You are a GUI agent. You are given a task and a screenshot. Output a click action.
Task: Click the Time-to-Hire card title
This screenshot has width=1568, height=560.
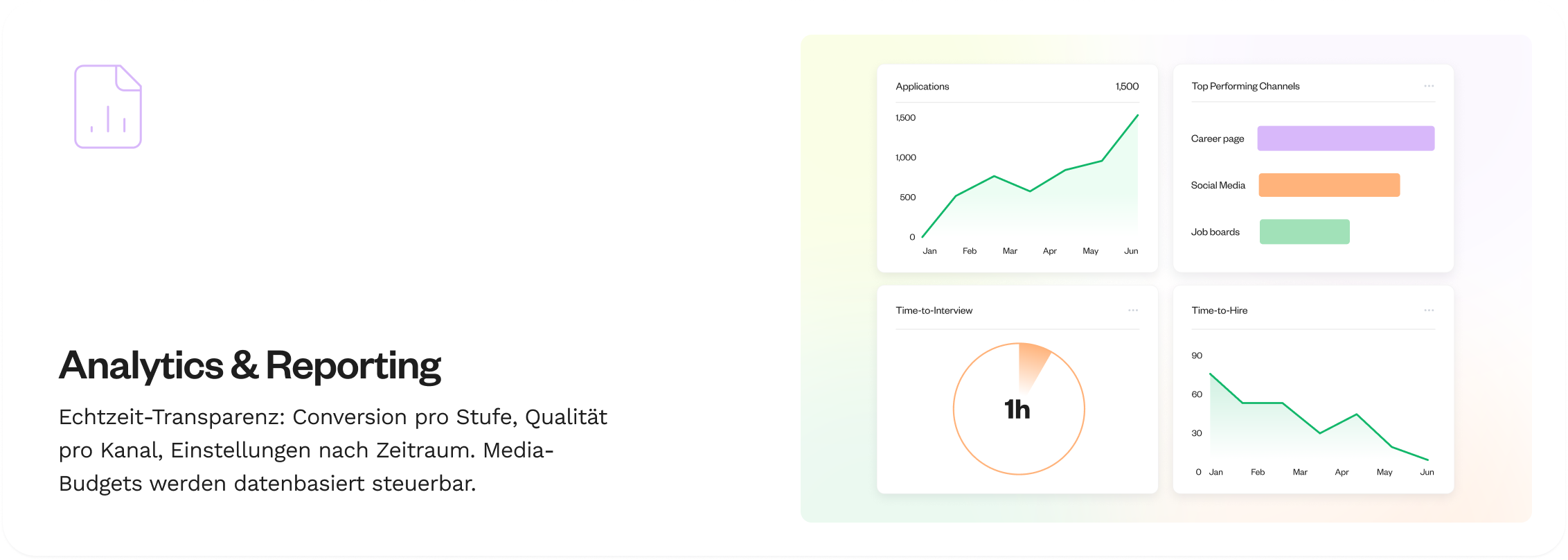coord(1220,310)
